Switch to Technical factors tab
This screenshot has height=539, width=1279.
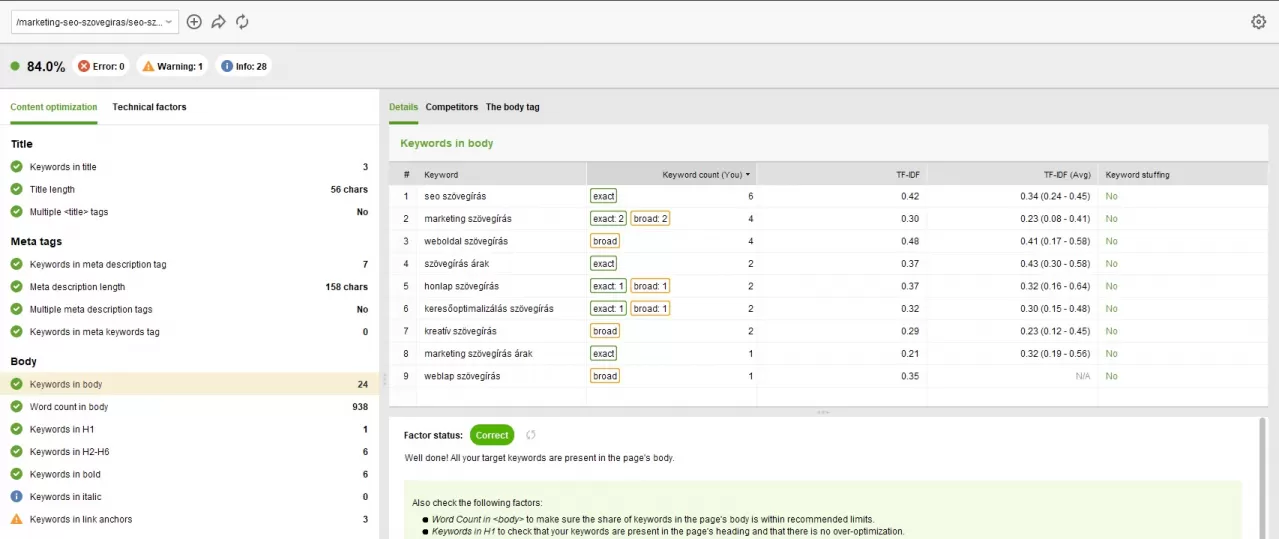[149, 107]
